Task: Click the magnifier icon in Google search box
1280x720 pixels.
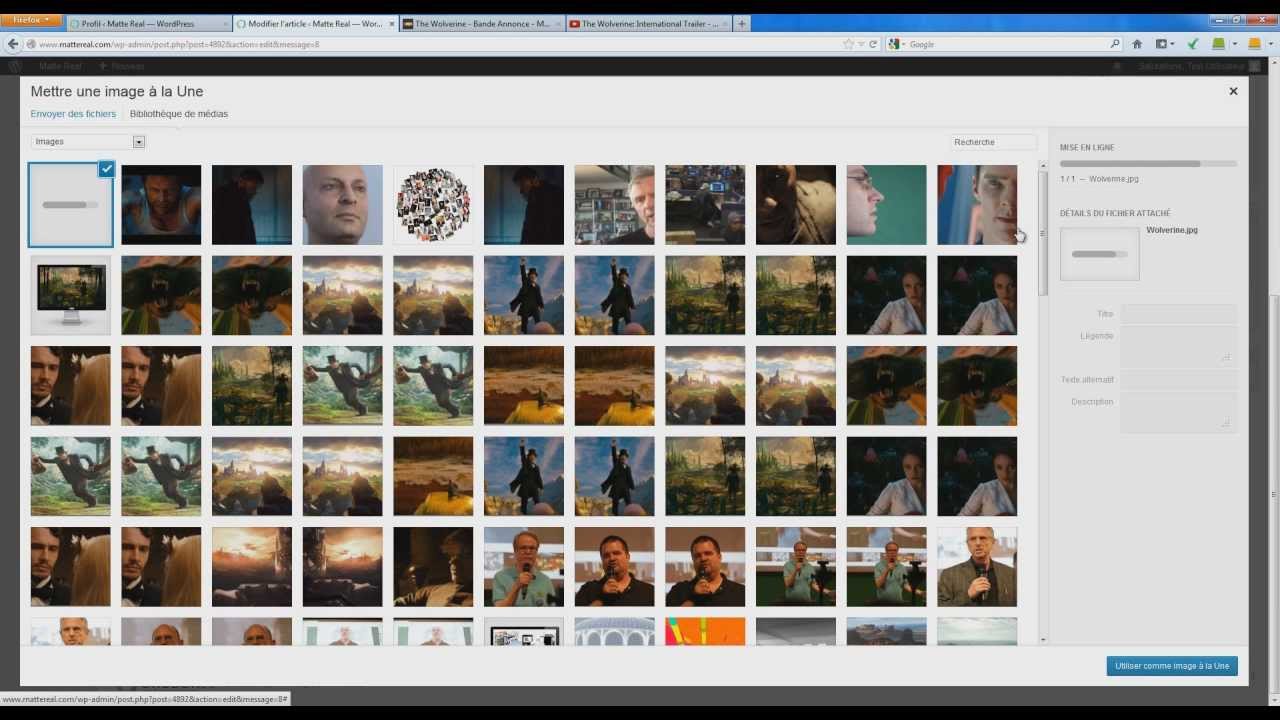Action: click(1115, 44)
